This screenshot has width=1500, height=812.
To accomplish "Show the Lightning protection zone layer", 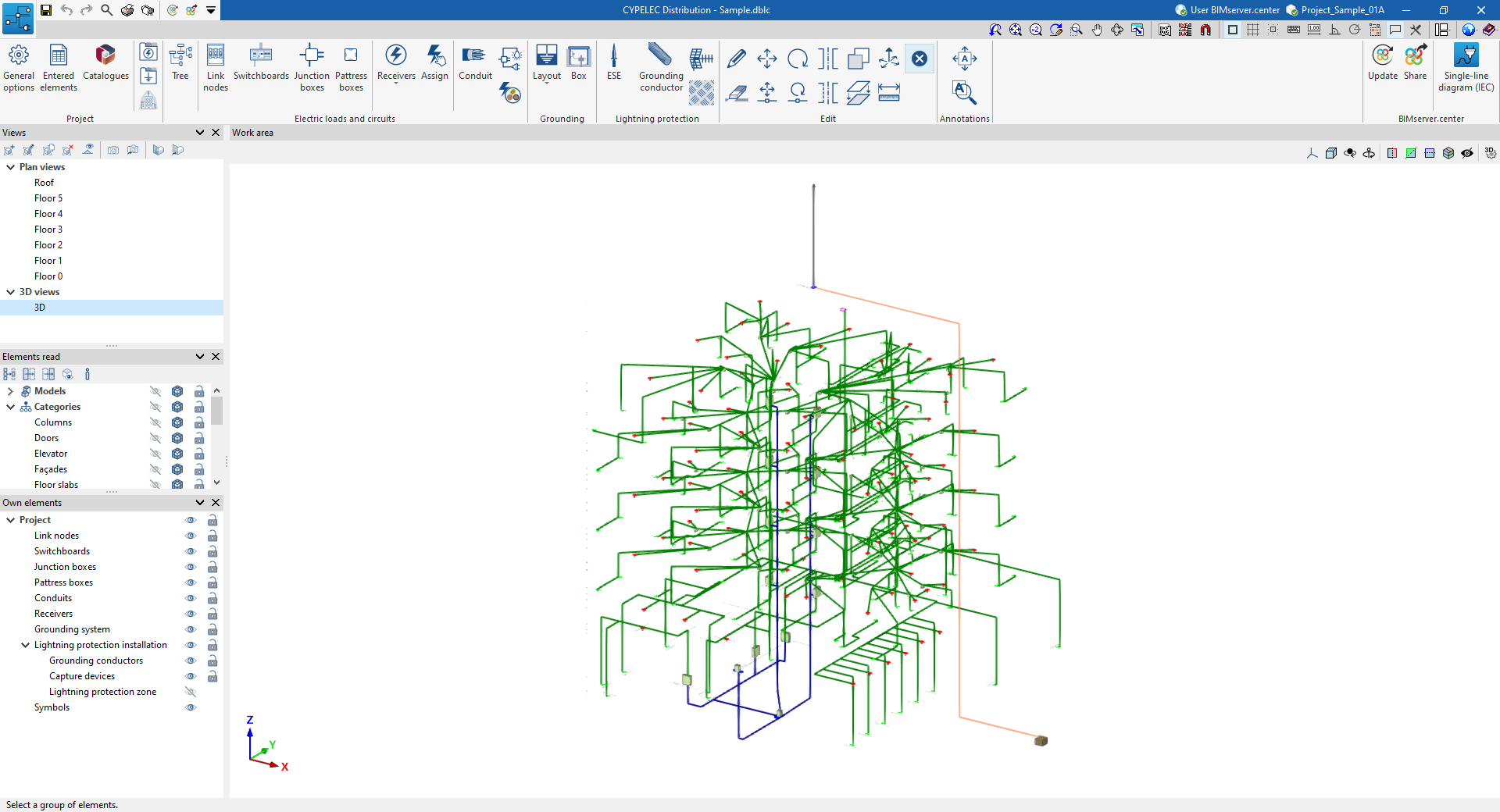I will click(190, 692).
